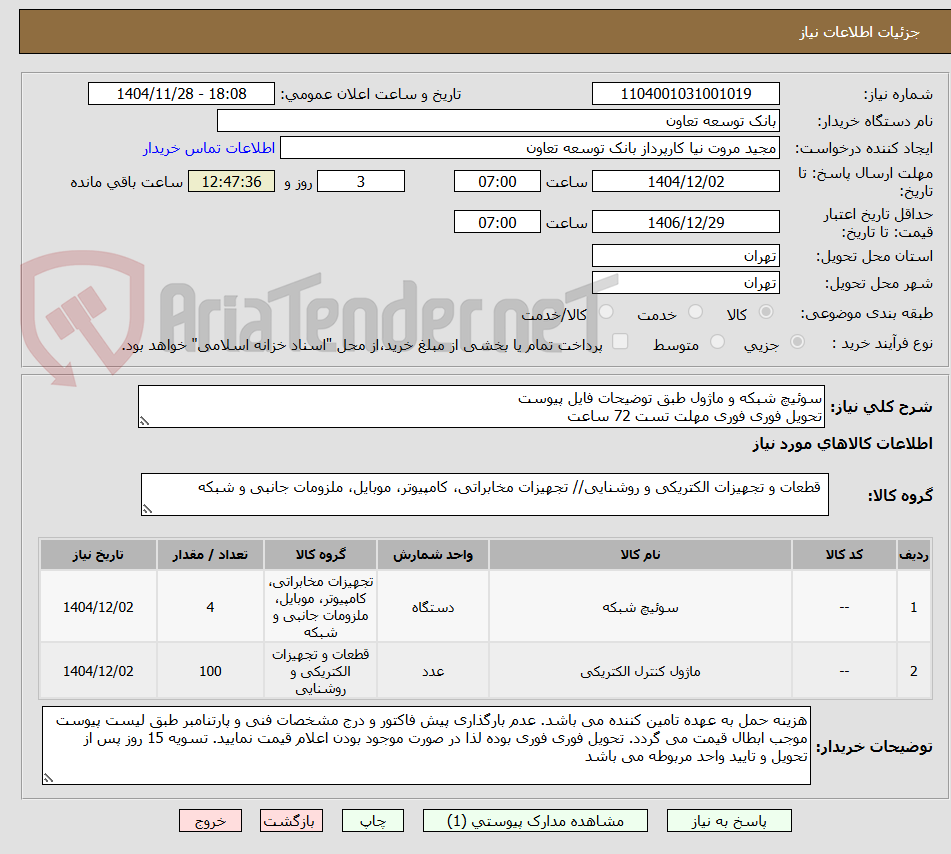Click the 'ماژول کنترل الکتریکی' item name cell
This screenshot has height=854, width=951.
click(x=640, y=671)
